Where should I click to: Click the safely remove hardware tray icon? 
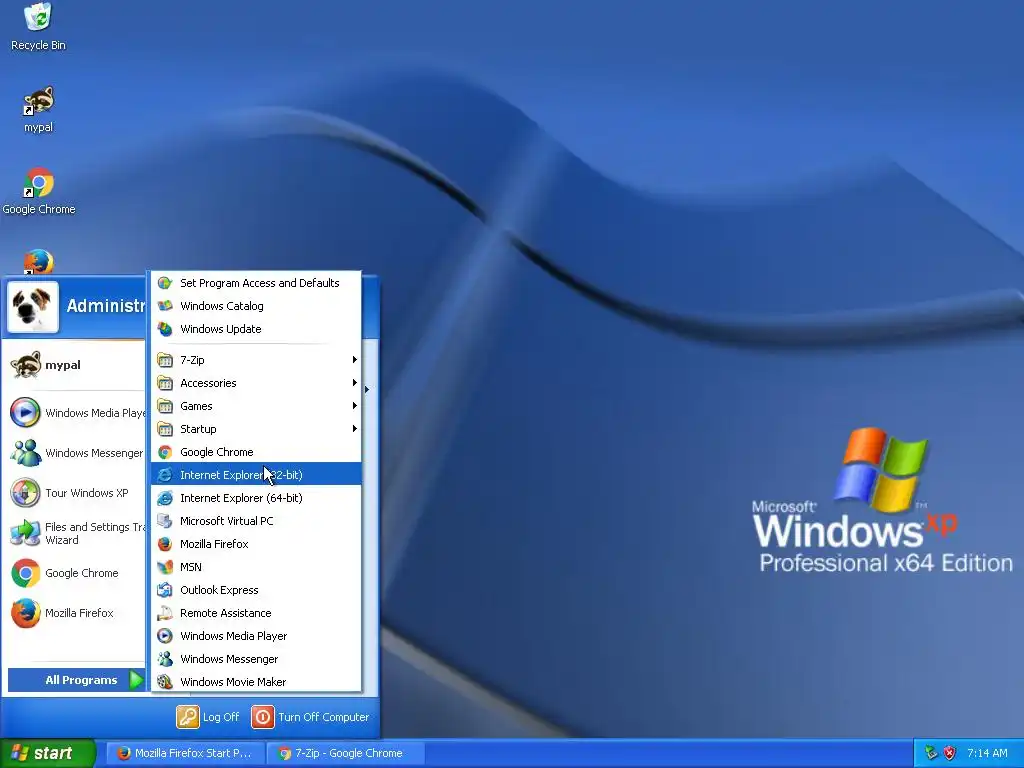tap(931, 753)
